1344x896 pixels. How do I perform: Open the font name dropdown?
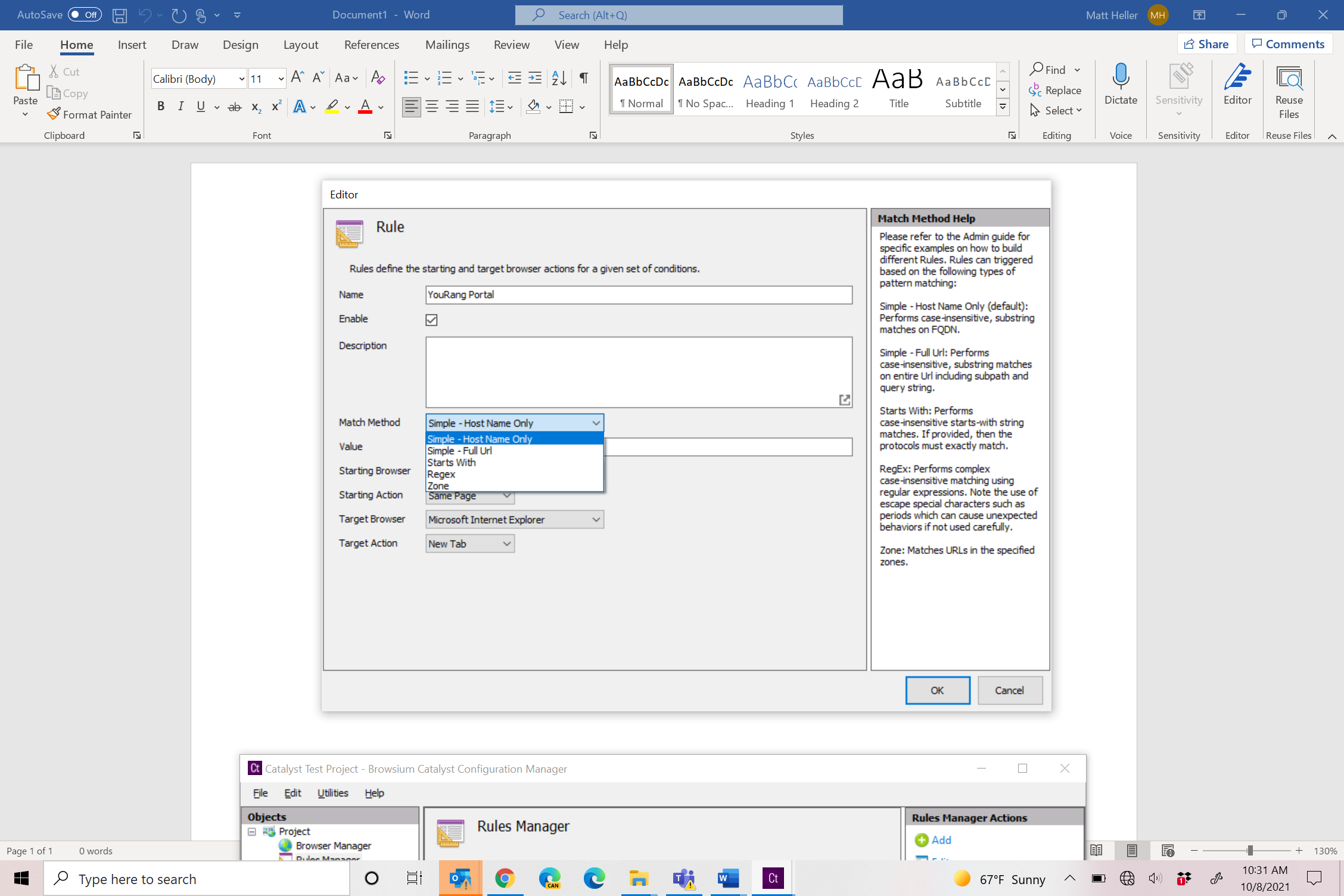(242, 79)
